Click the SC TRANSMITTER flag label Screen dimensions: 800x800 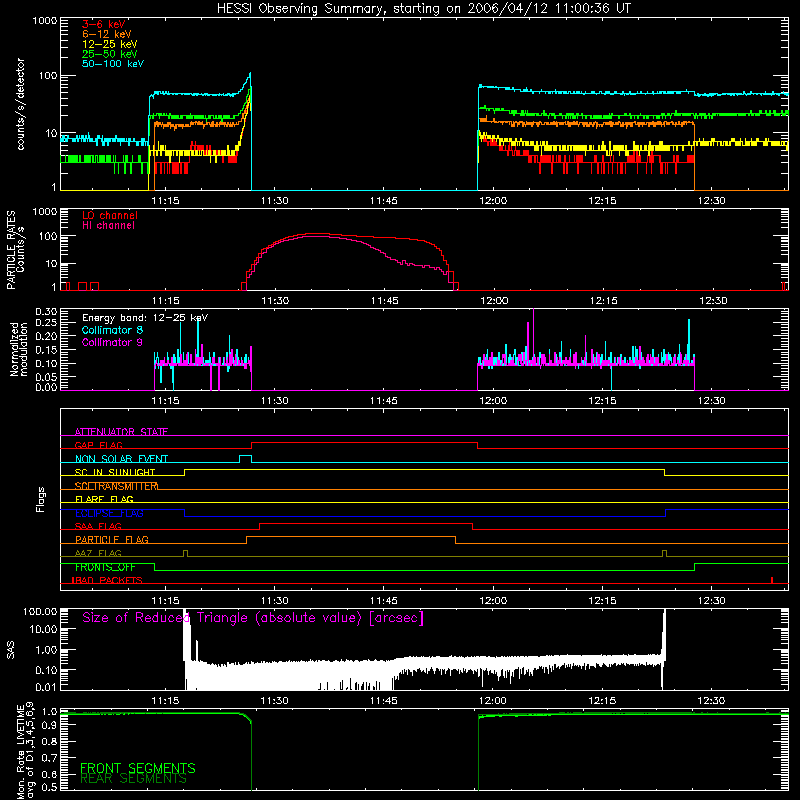point(116,486)
